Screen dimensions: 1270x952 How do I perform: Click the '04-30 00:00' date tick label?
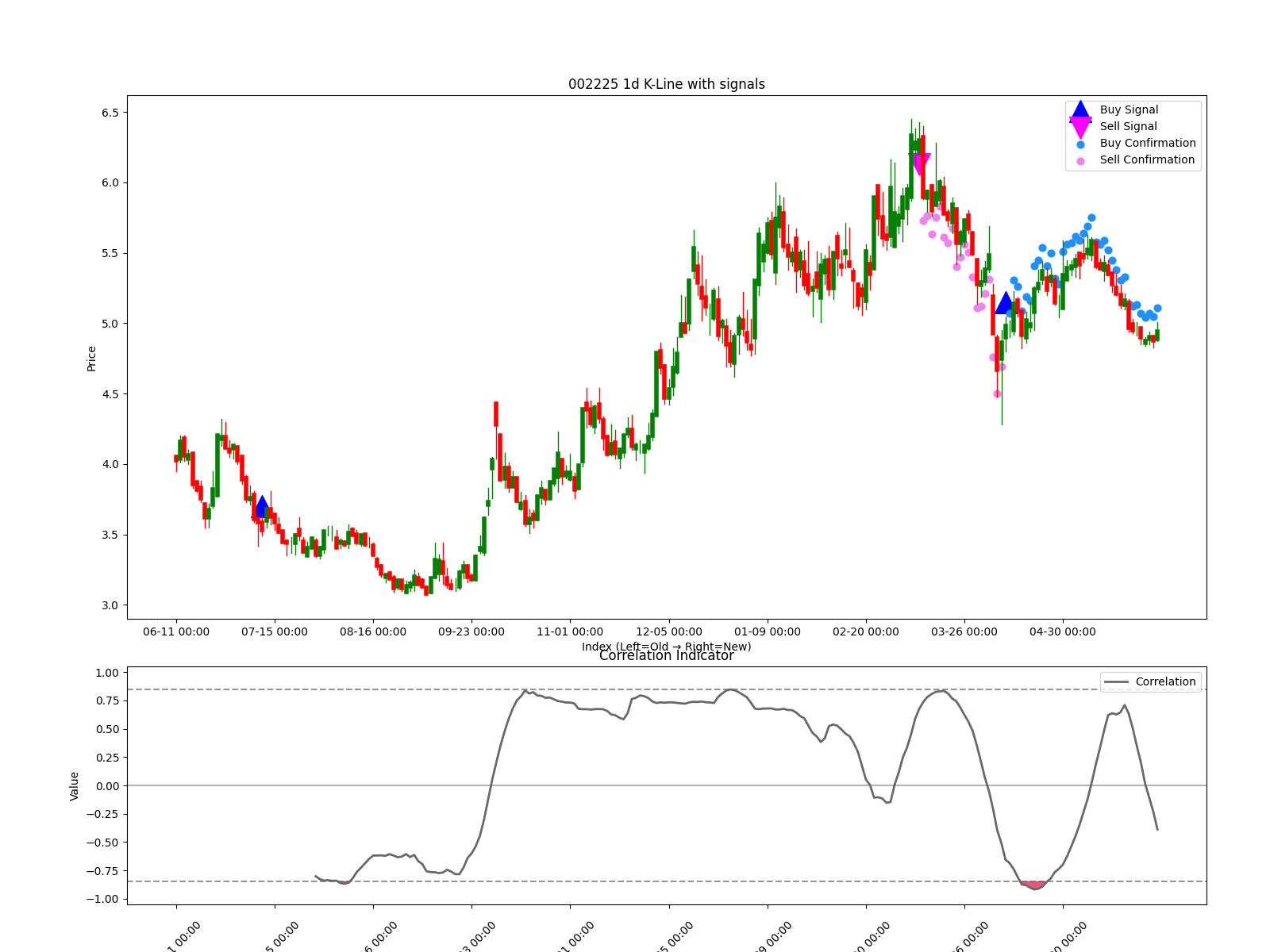coord(1063,632)
